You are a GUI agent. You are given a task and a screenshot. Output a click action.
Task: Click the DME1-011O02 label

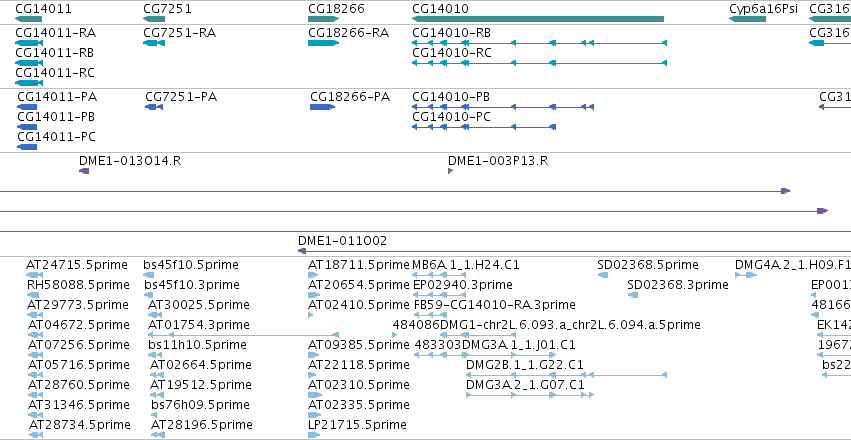click(342, 241)
